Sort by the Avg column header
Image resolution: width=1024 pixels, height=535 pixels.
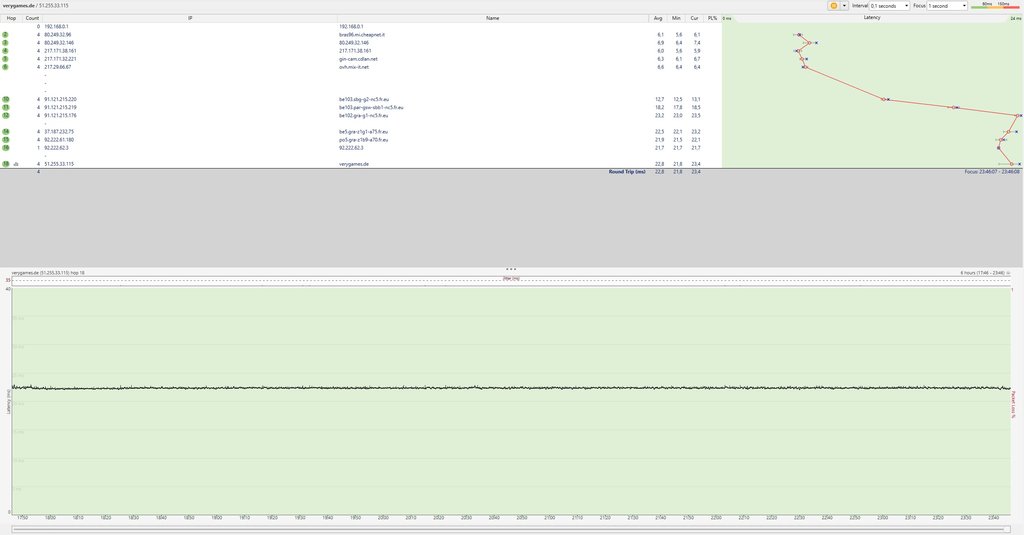coord(657,18)
